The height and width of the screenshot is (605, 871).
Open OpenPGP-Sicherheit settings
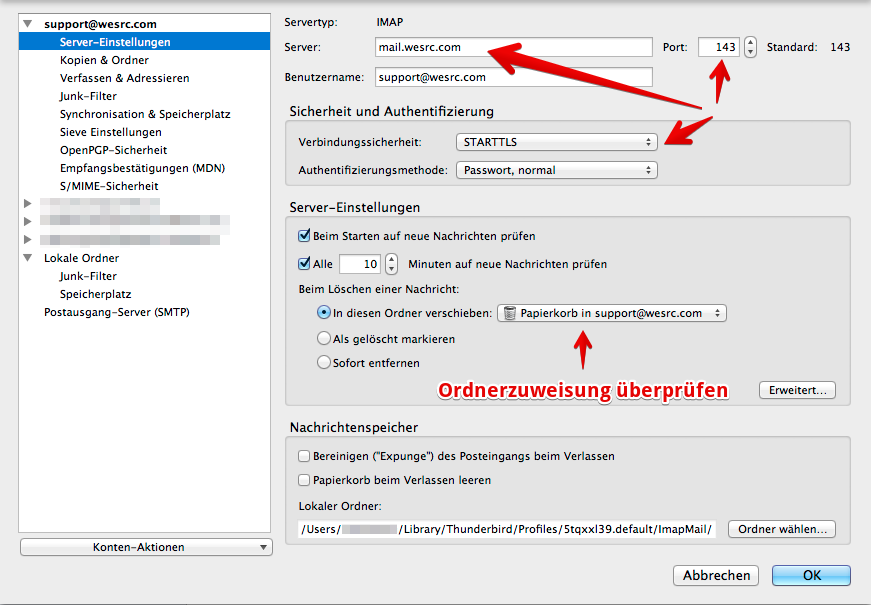(113, 150)
